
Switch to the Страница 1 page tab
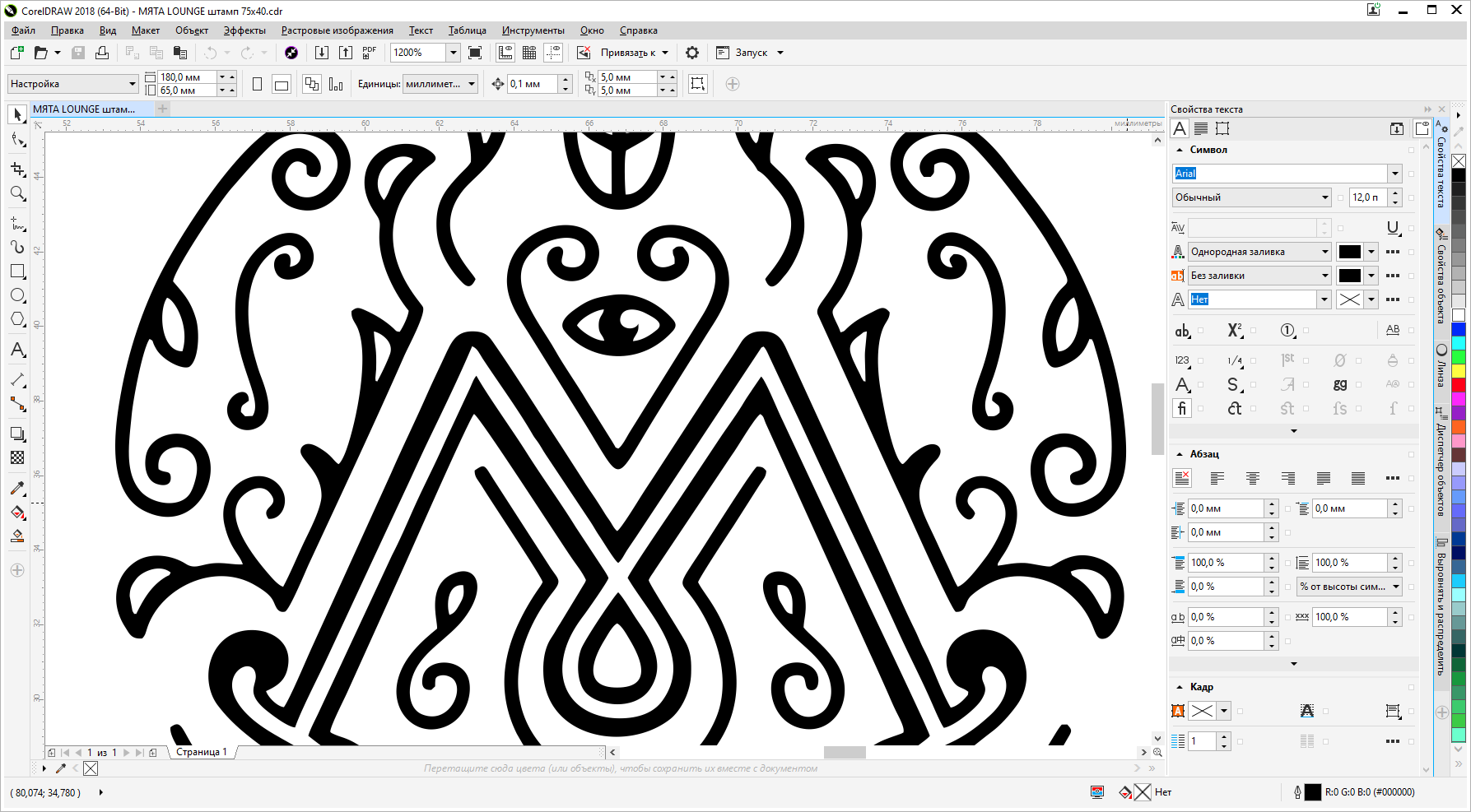201,752
